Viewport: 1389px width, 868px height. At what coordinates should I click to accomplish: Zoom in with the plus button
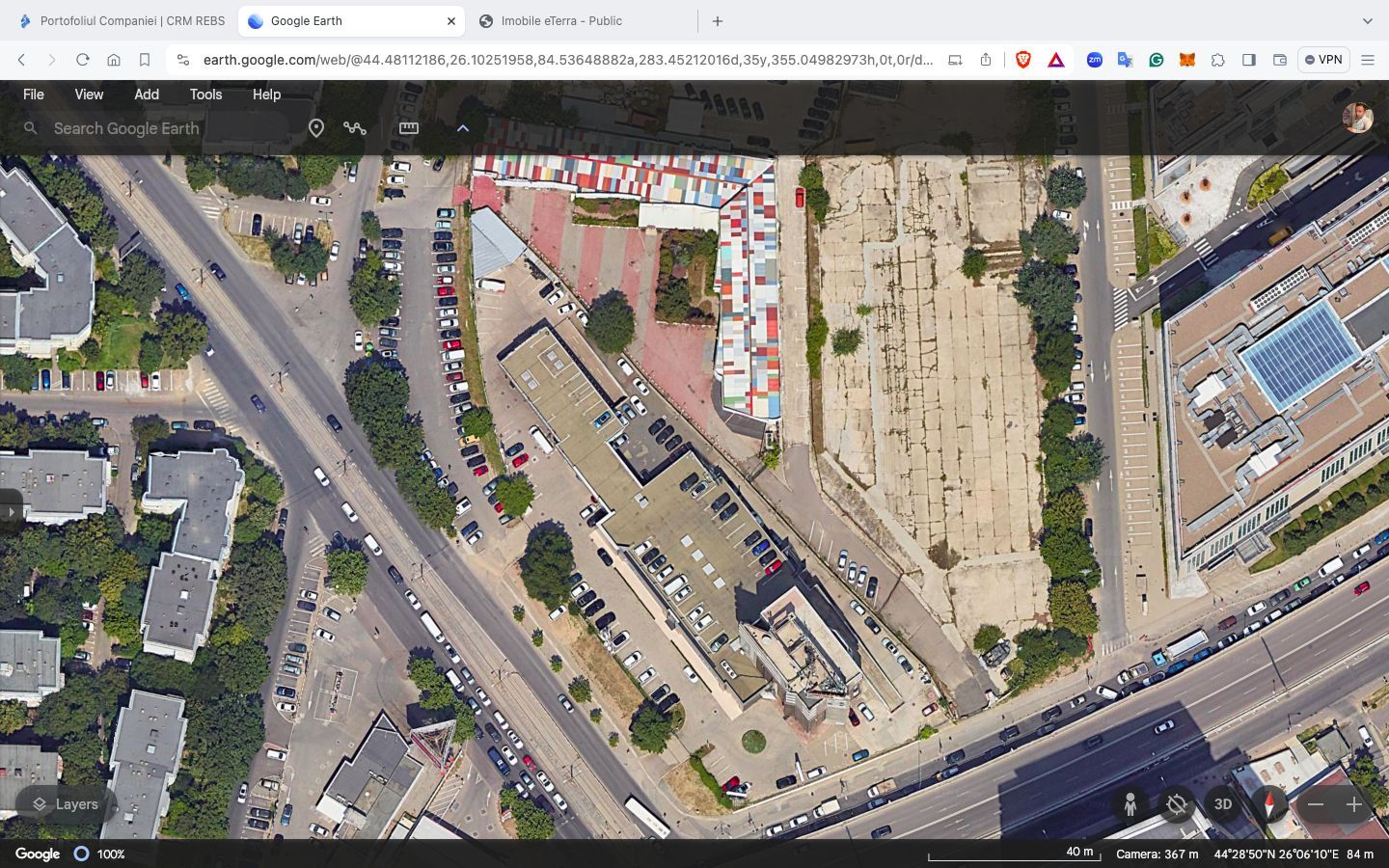pos(1353,804)
